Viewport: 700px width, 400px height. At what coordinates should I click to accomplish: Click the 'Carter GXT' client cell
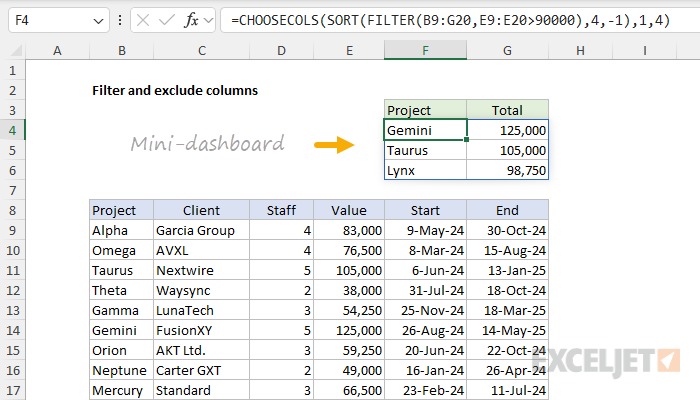(201, 371)
